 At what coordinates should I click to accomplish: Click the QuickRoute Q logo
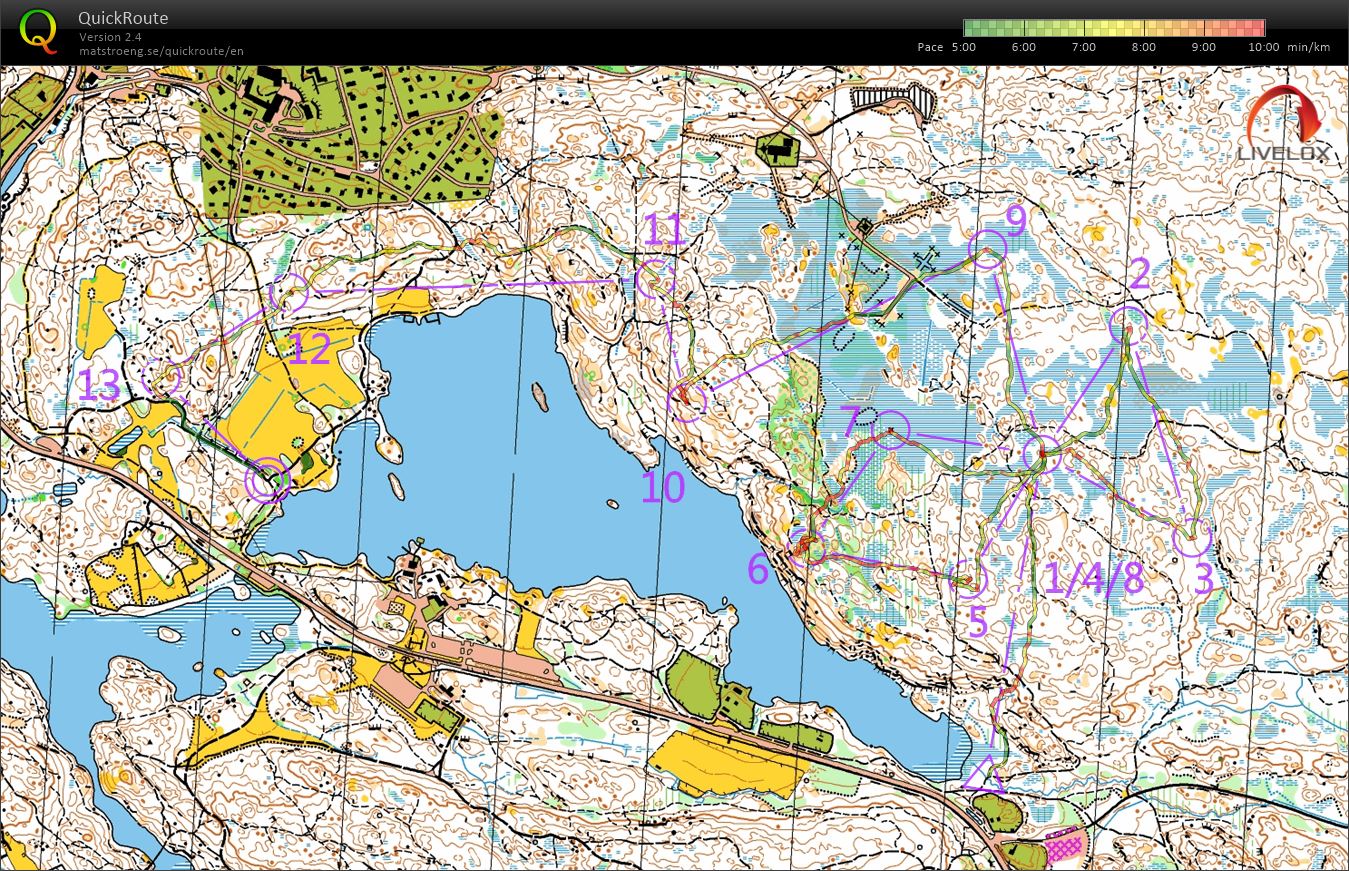click(39, 30)
